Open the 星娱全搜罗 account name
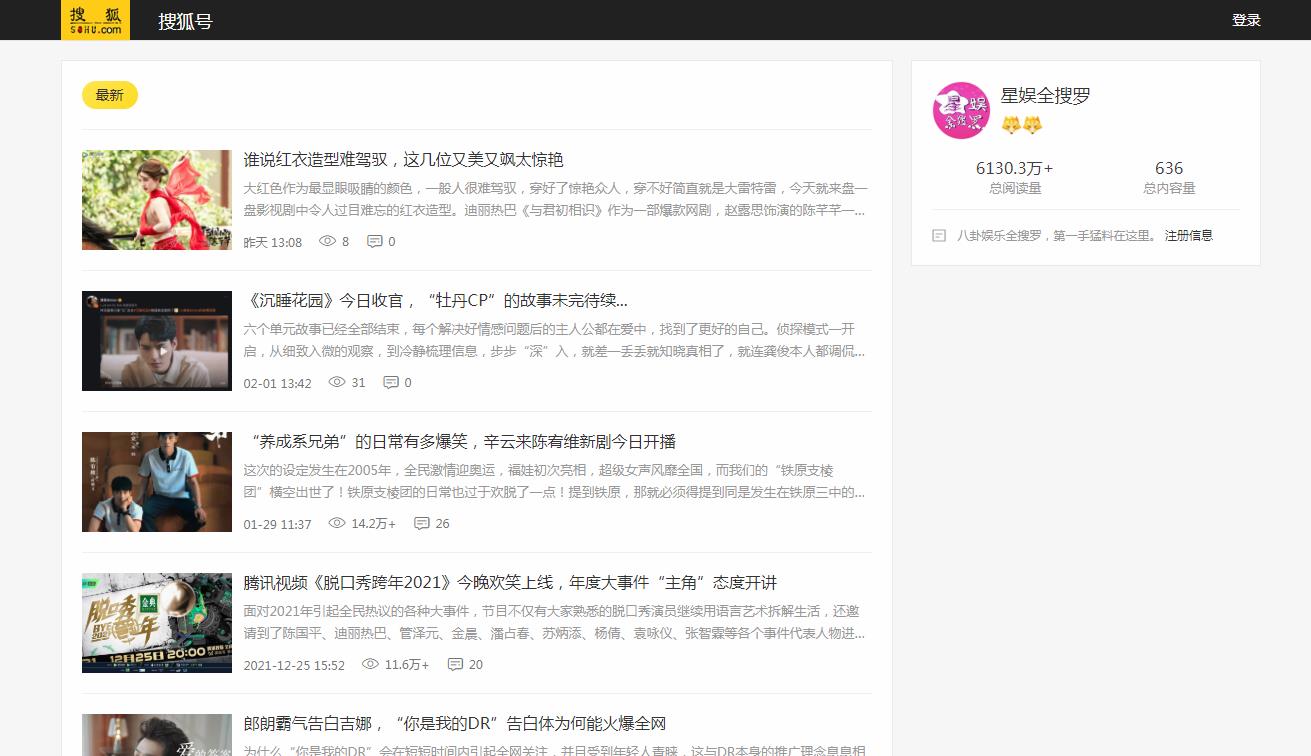Screen dimensions: 1311x756 (x=1045, y=96)
